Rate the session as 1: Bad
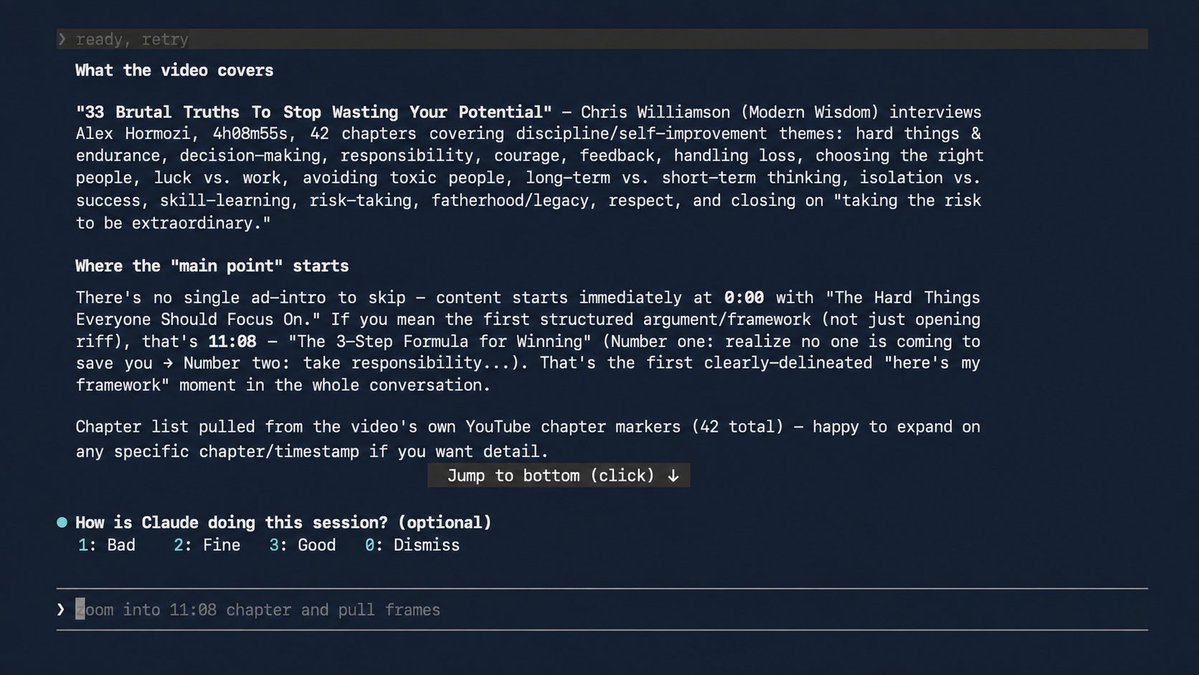The height and width of the screenshot is (675, 1199). click(106, 545)
